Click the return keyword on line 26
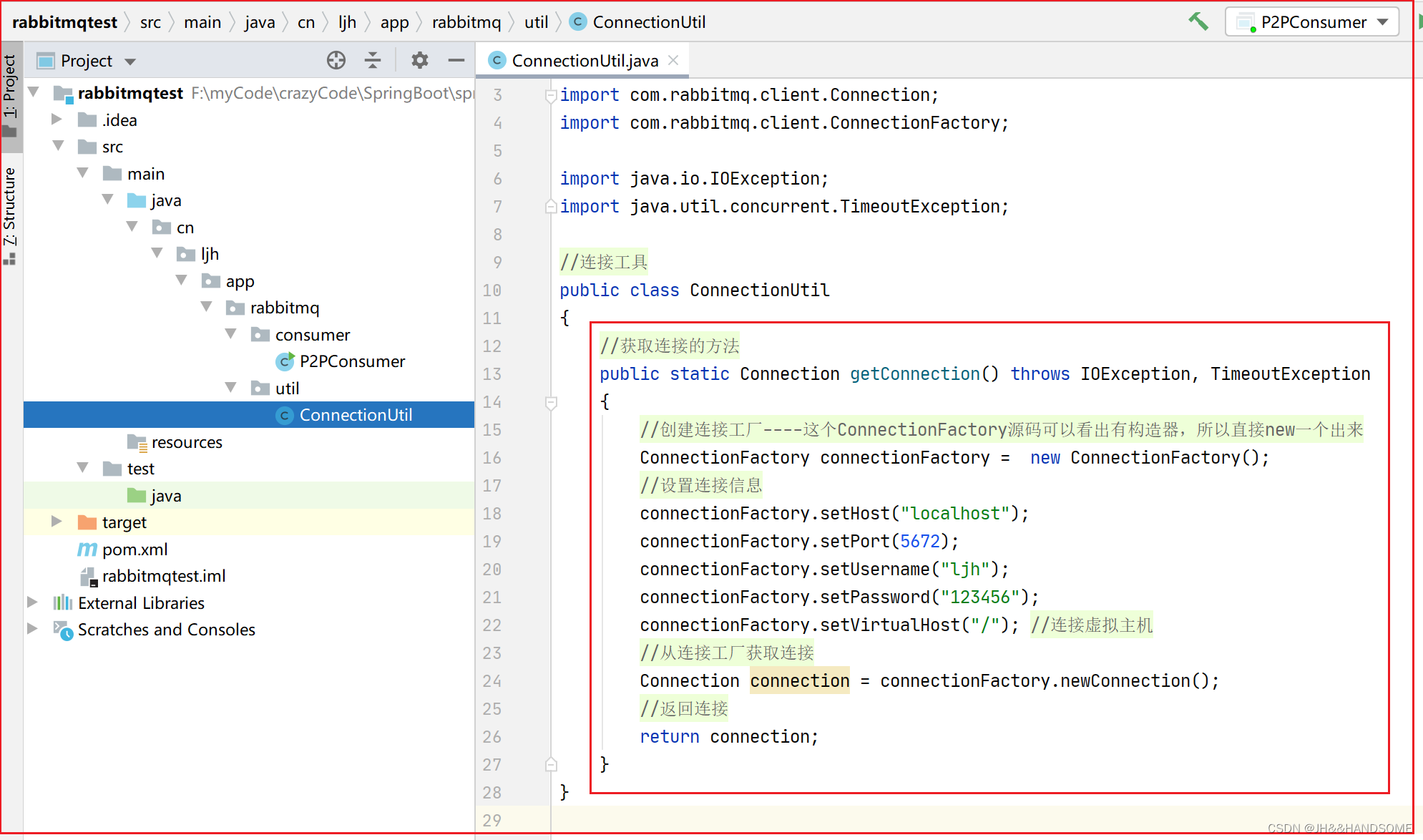1423x840 pixels. [x=670, y=737]
